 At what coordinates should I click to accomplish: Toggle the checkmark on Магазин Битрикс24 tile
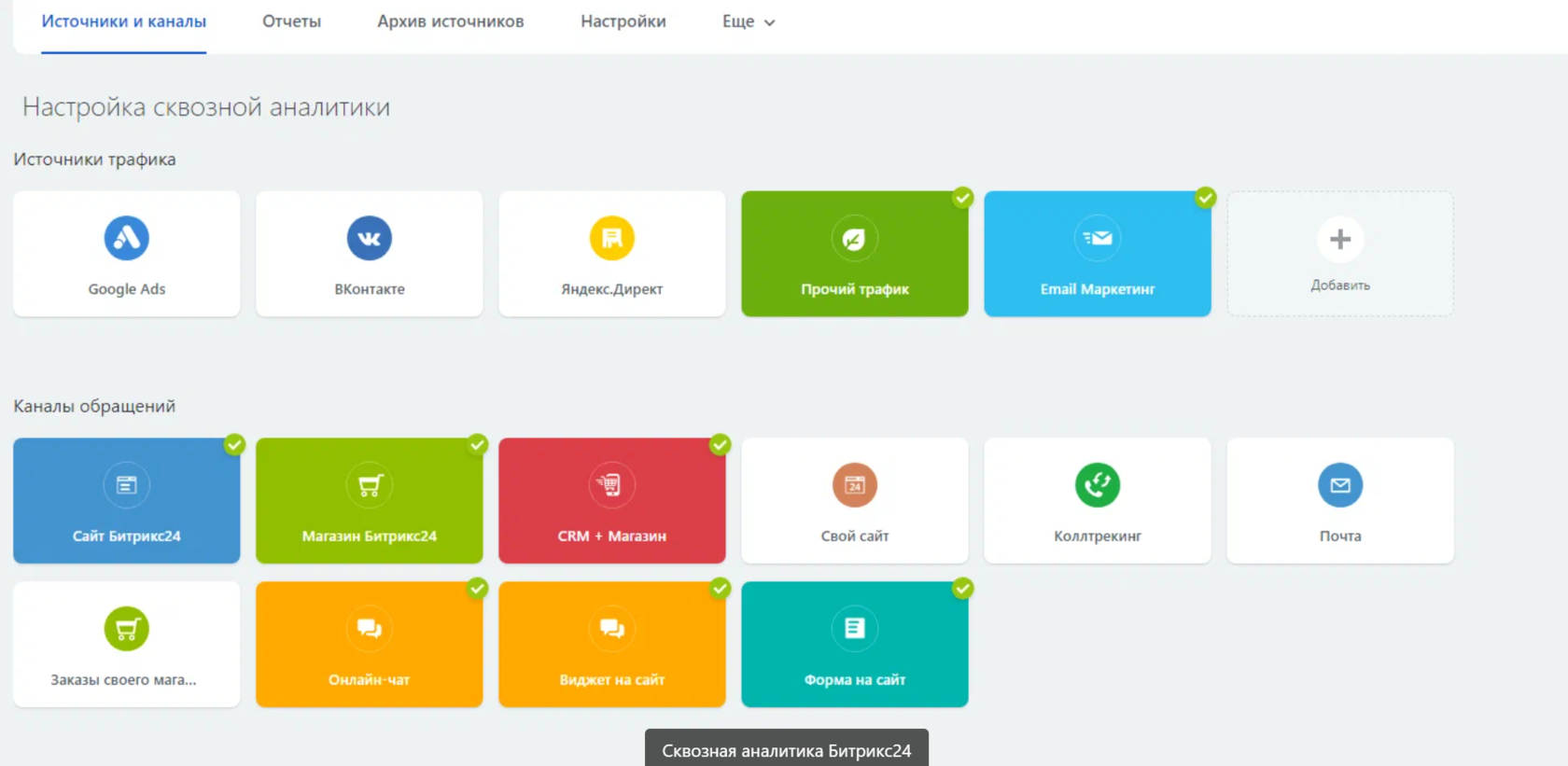pos(478,445)
